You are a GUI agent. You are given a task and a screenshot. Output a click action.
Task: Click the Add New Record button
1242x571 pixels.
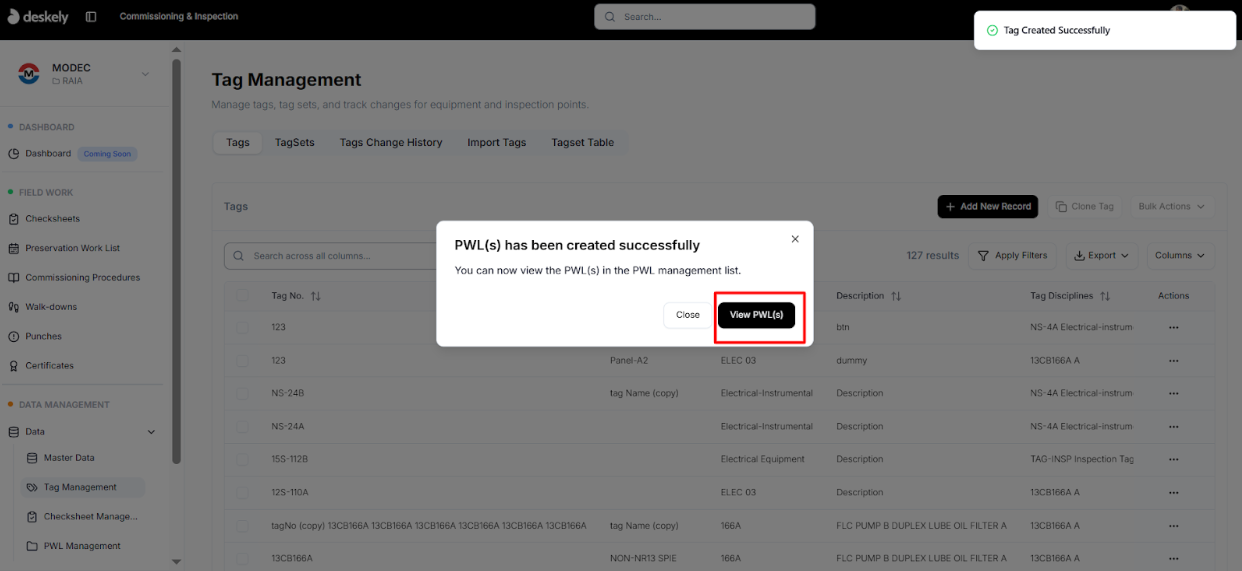[x=988, y=207]
